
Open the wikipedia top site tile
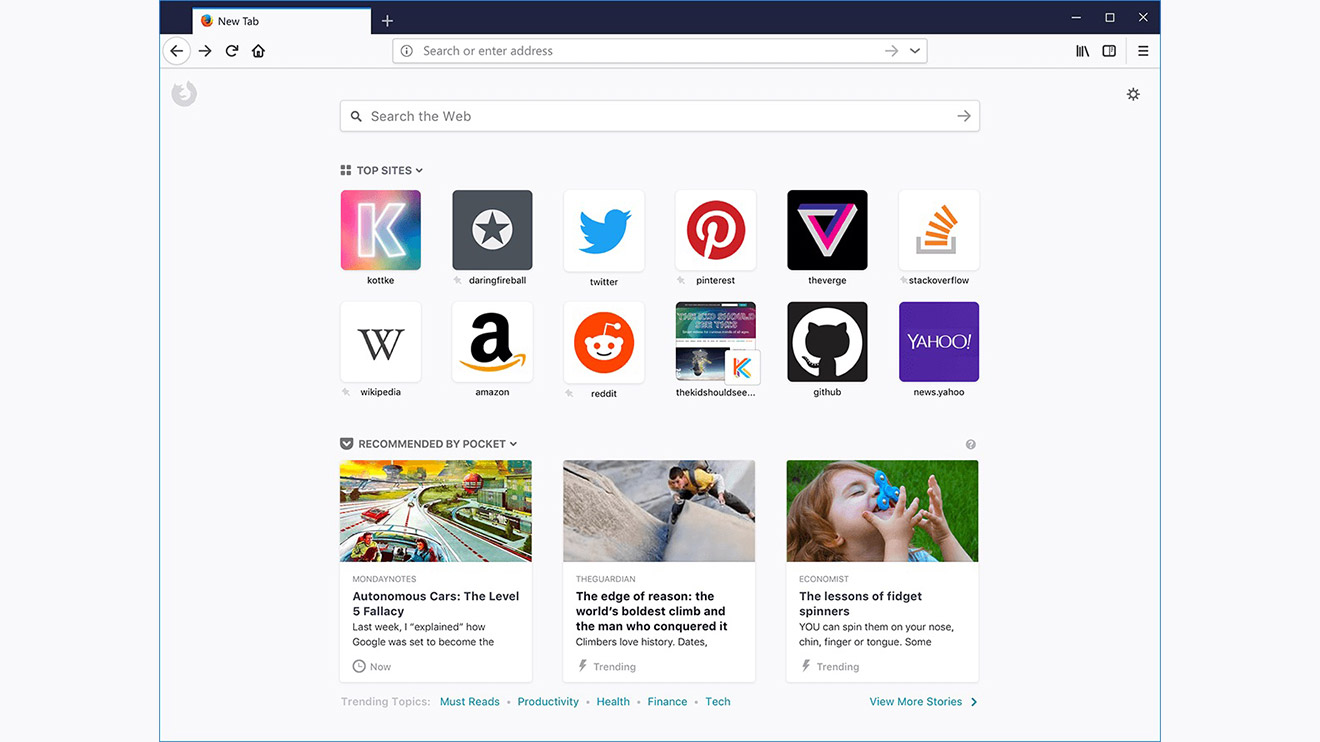point(381,342)
